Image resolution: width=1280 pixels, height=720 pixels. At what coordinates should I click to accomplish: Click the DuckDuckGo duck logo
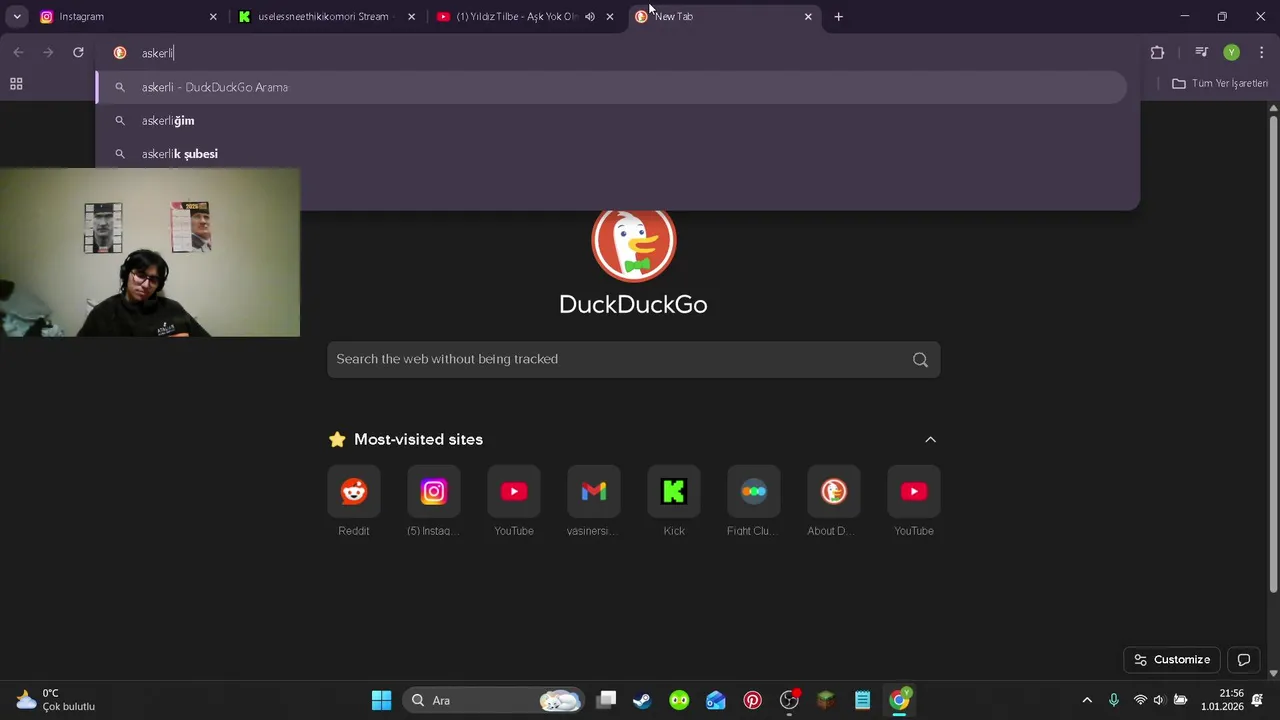(634, 240)
